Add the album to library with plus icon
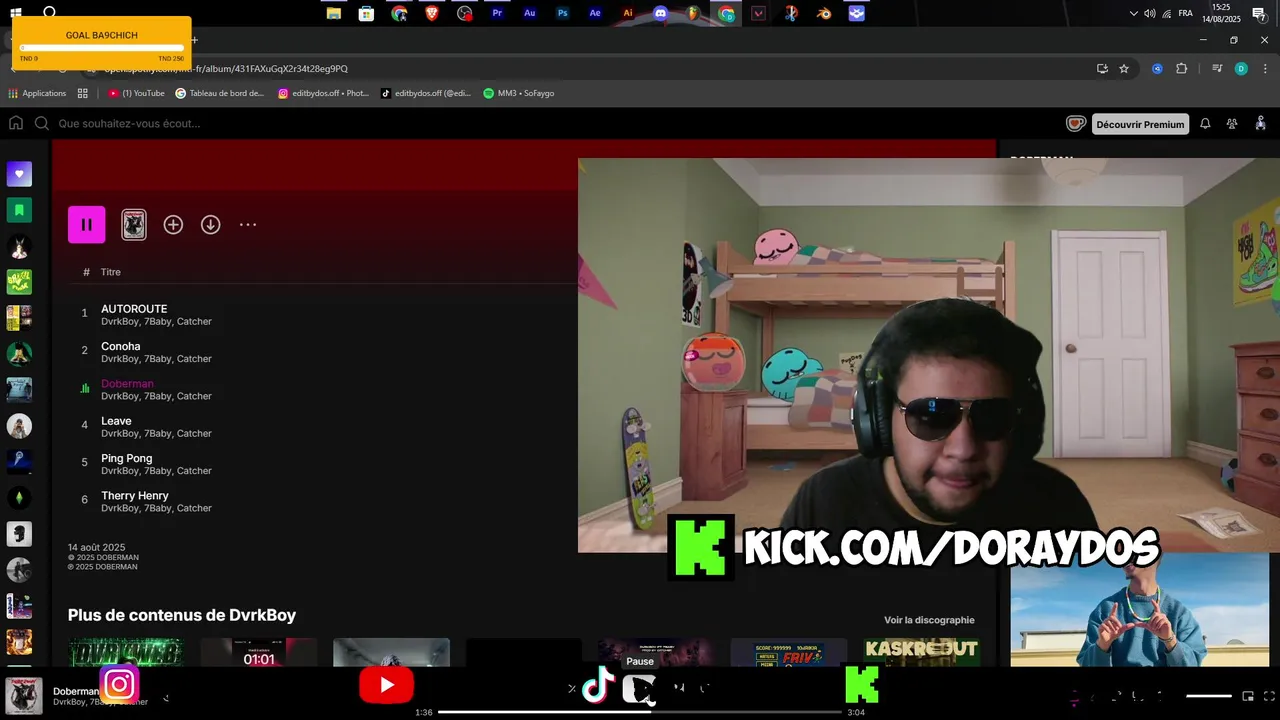The width and height of the screenshot is (1280, 720). coord(173,225)
